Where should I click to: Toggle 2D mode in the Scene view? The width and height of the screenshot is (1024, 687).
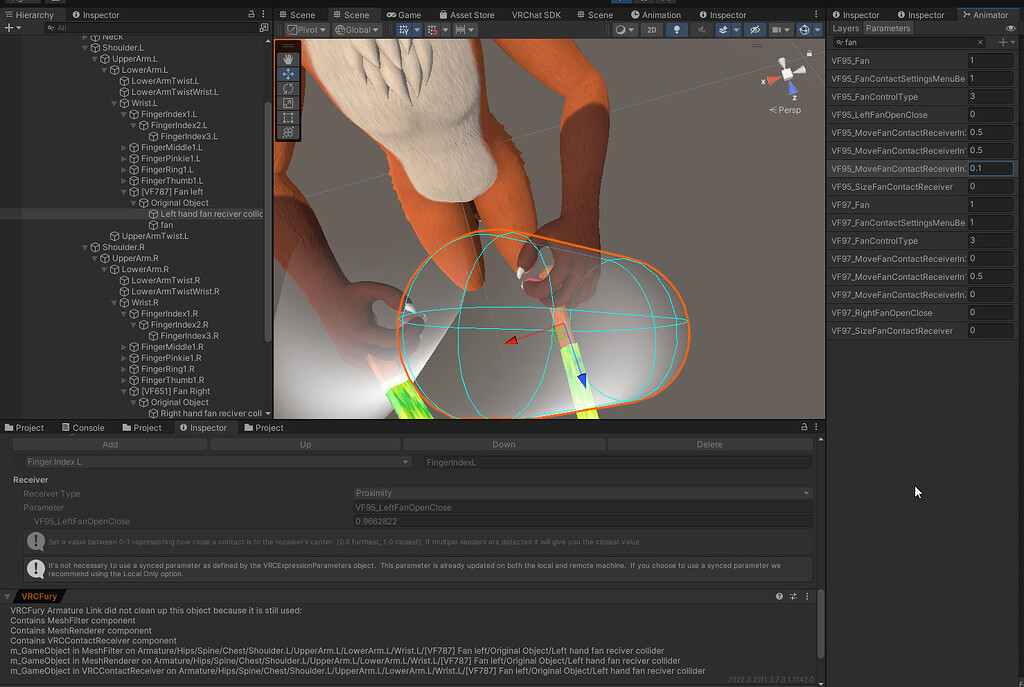[x=652, y=29]
